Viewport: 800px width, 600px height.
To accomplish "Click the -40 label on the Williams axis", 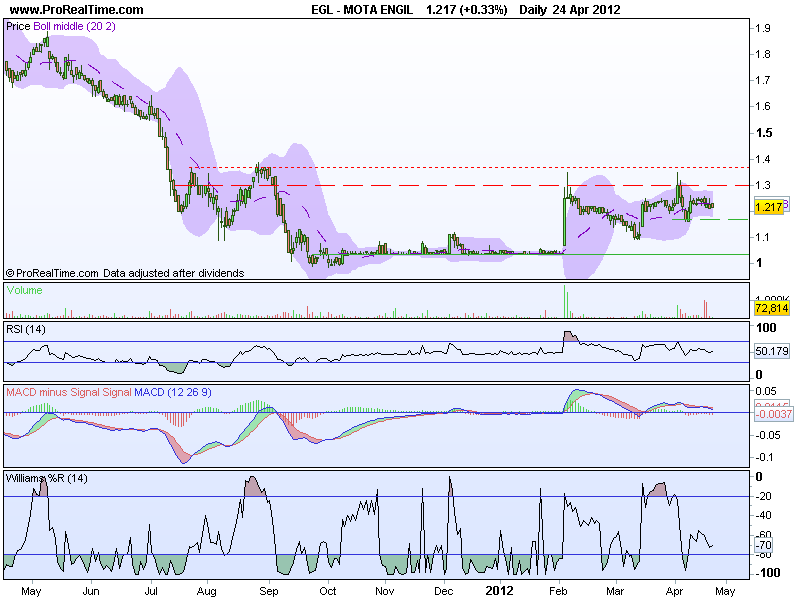I will [764, 516].
